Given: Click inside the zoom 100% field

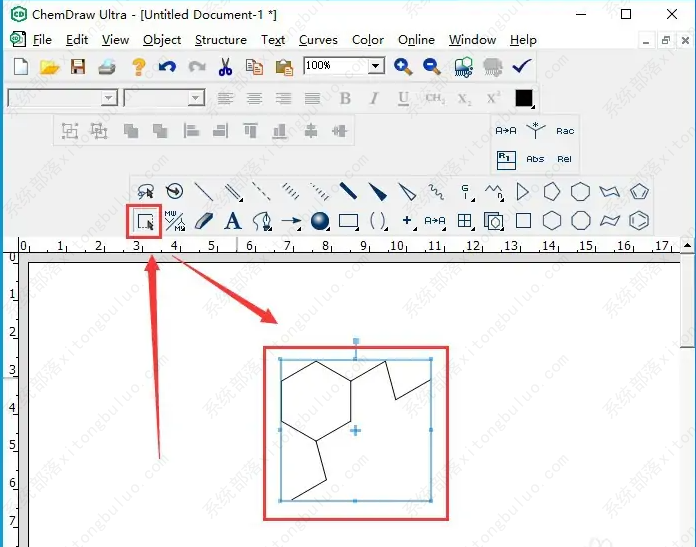Looking at the screenshot, I should (x=336, y=66).
